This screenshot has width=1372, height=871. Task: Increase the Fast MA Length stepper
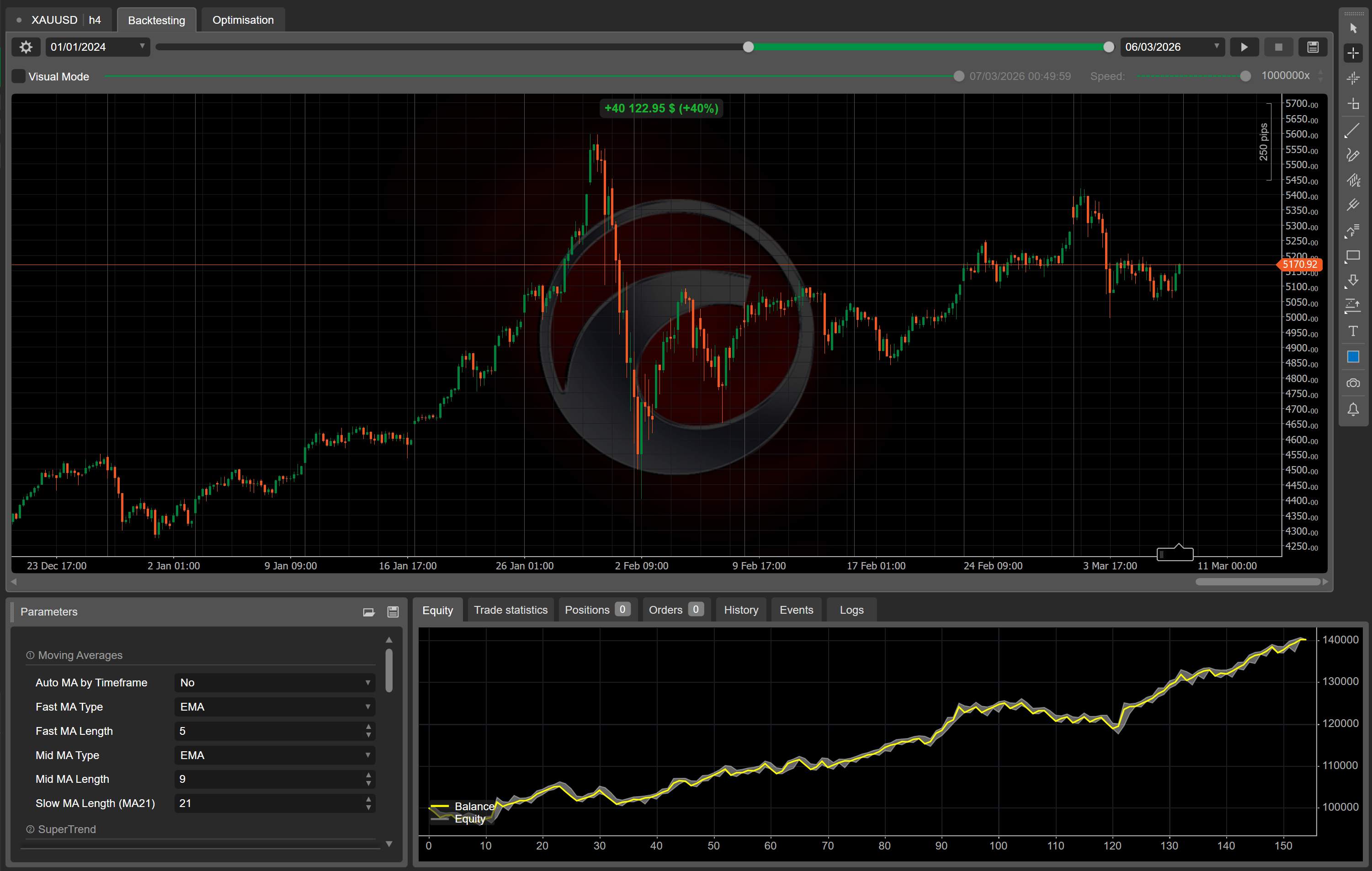point(368,727)
